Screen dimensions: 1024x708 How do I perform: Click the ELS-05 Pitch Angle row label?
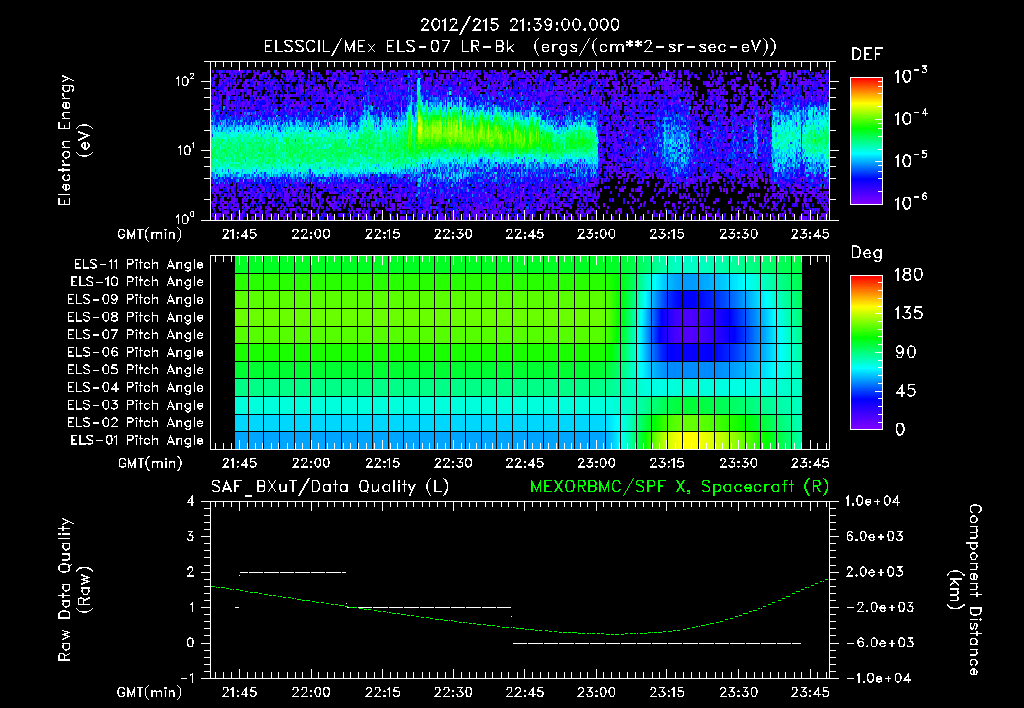coord(136,370)
